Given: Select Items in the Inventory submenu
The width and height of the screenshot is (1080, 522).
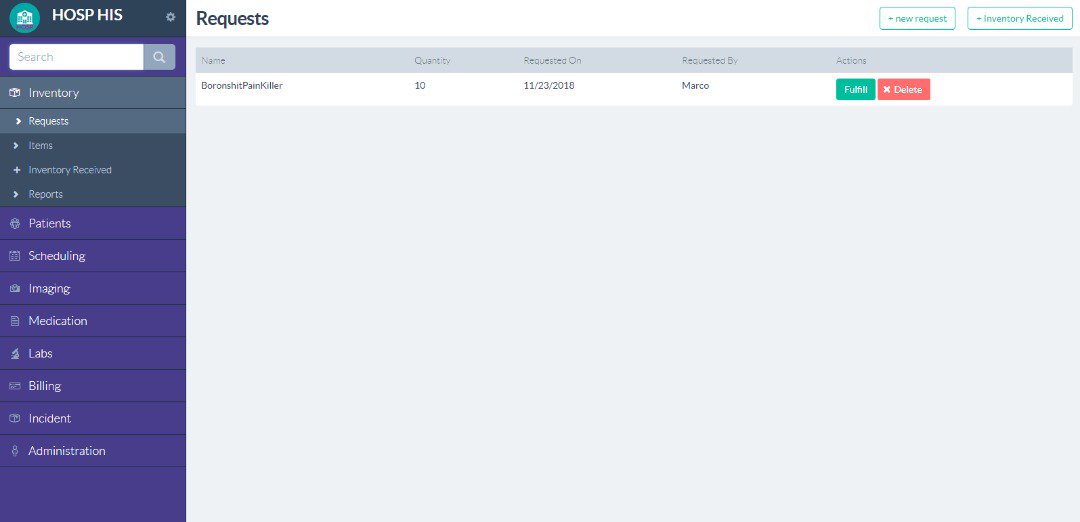Looking at the screenshot, I should click(x=93, y=146).
